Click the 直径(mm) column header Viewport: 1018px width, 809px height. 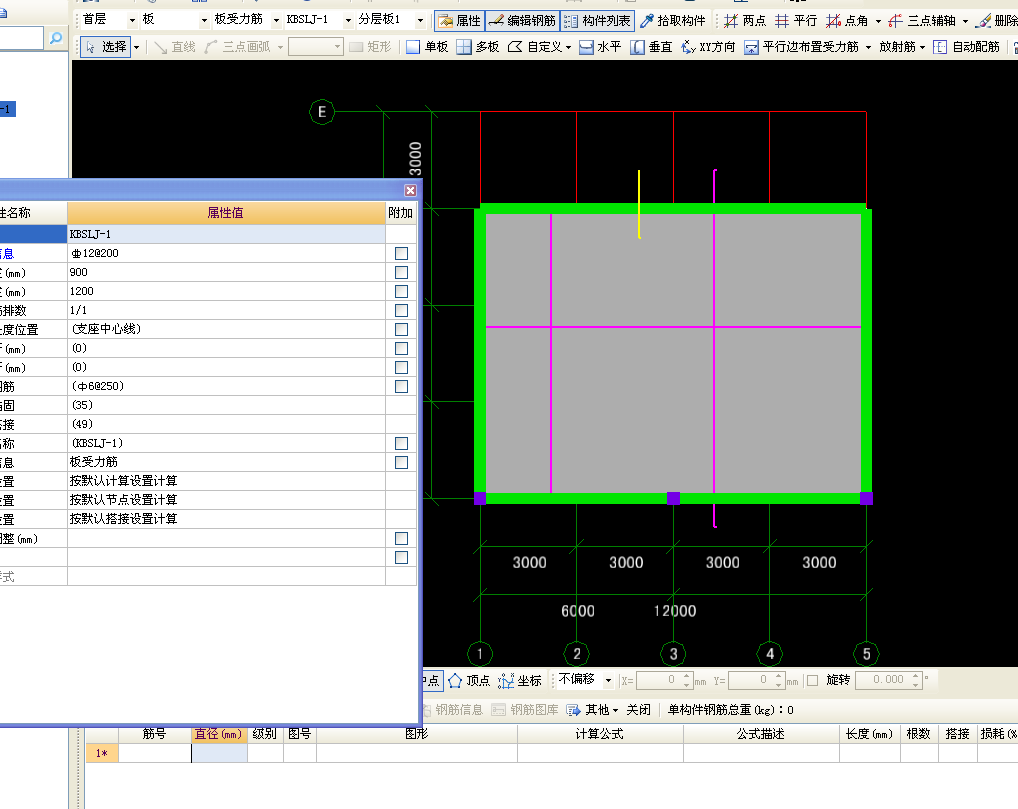(x=219, y=734)
